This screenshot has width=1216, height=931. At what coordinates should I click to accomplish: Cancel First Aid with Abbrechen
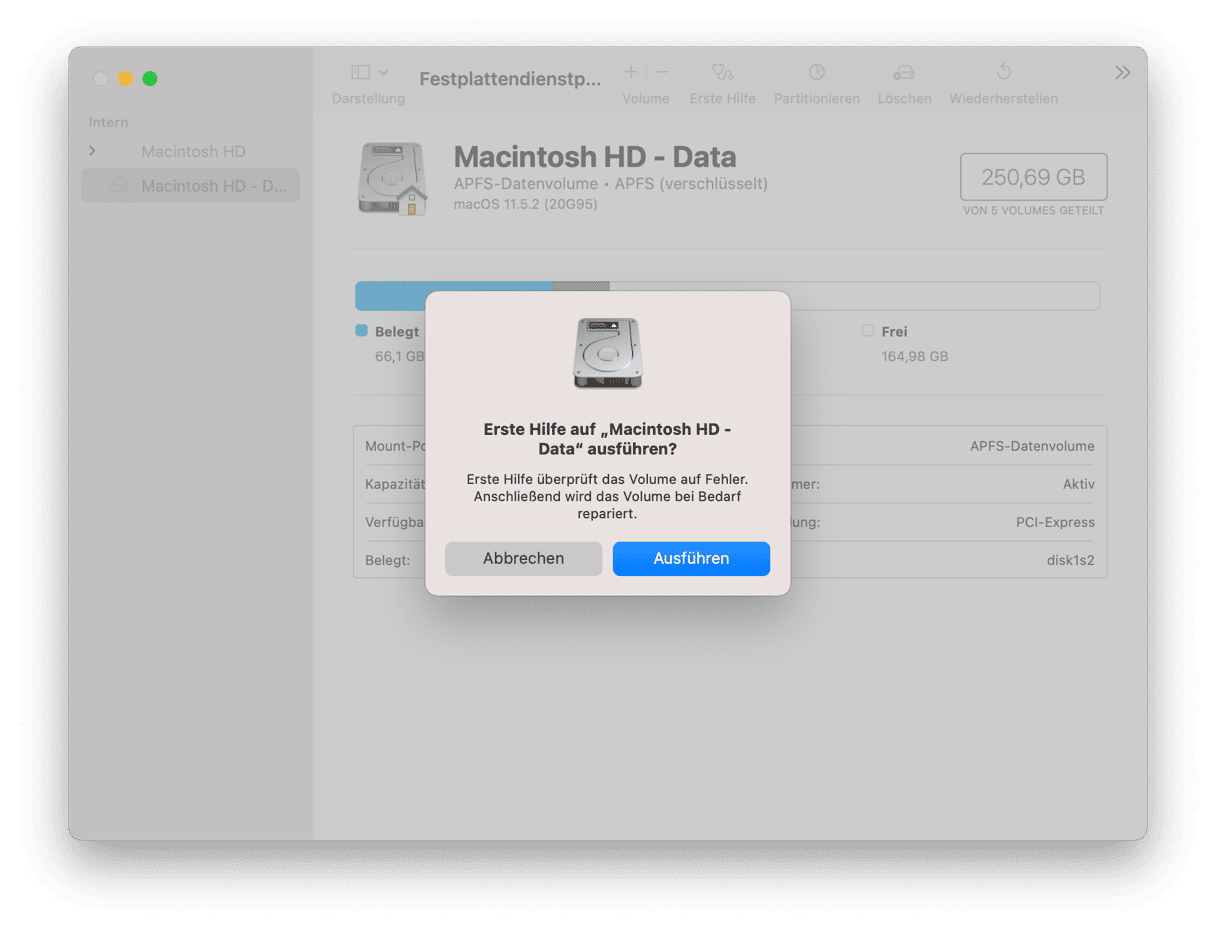[x=524, y=559]
